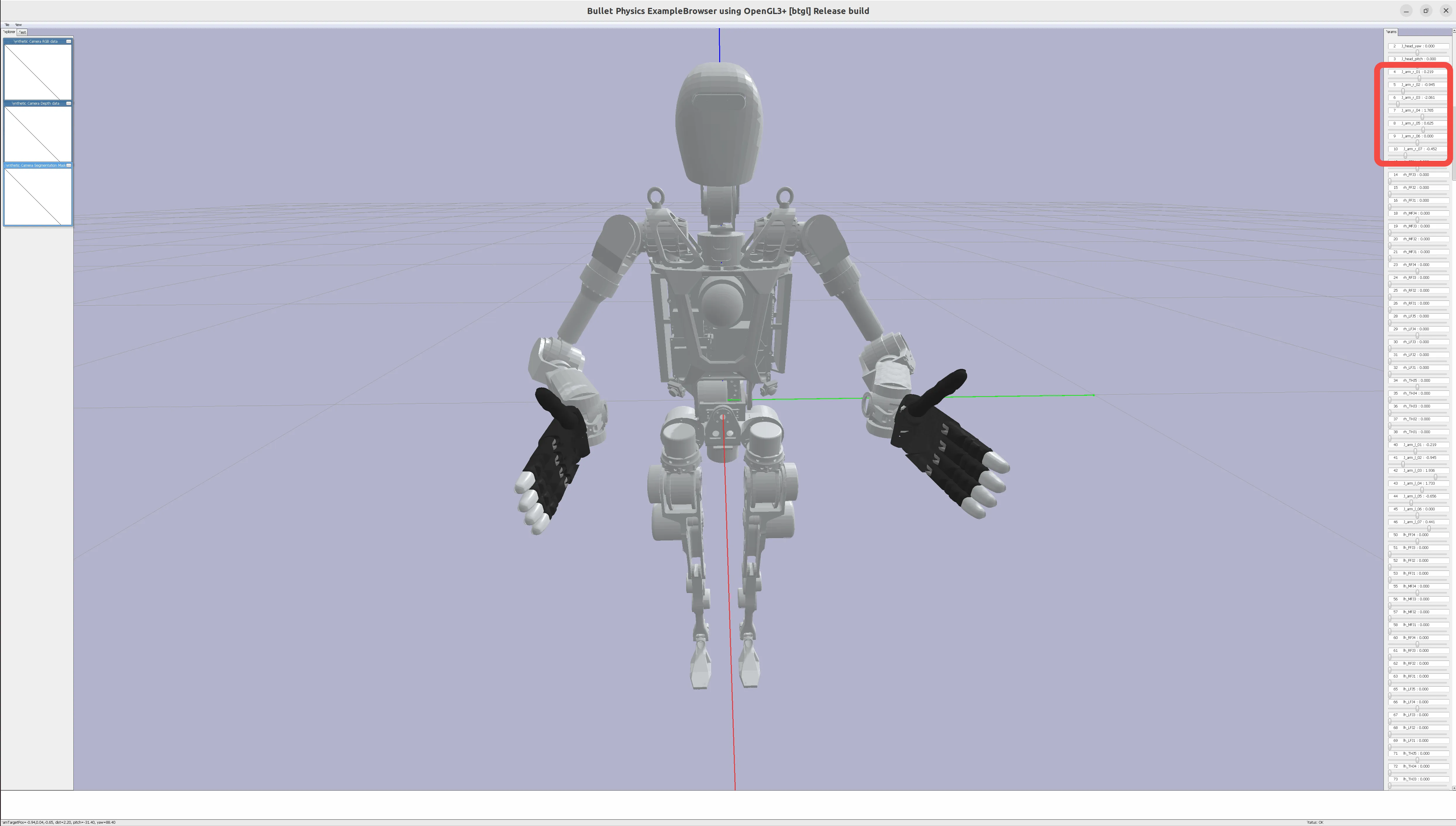Viewport: 1456px width, 826px height.
Task: Click the J_arm_r_06 slider handle
Action: pos(1417,142)
